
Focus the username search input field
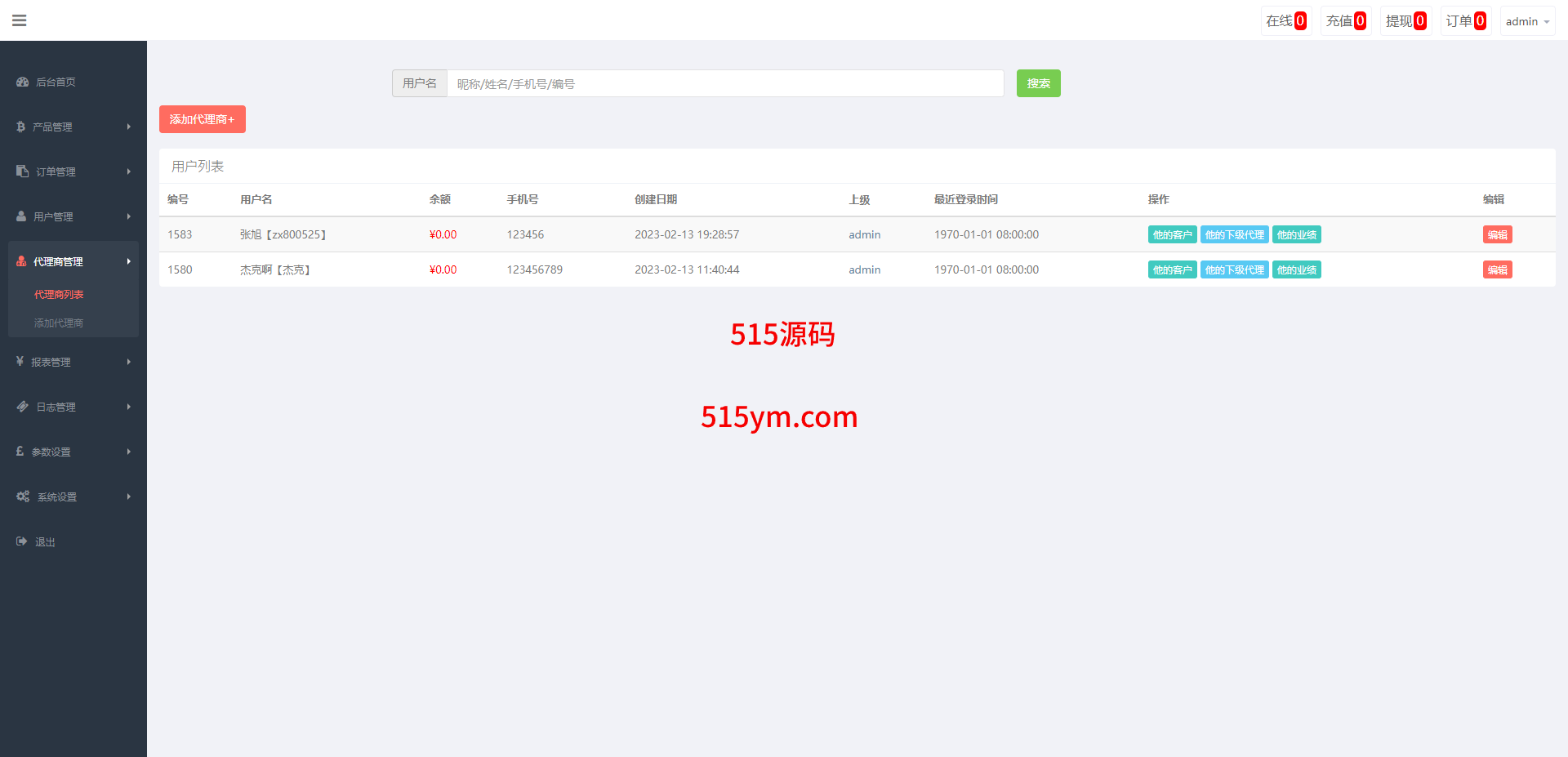pyautogui.click(x=724, y=83)
